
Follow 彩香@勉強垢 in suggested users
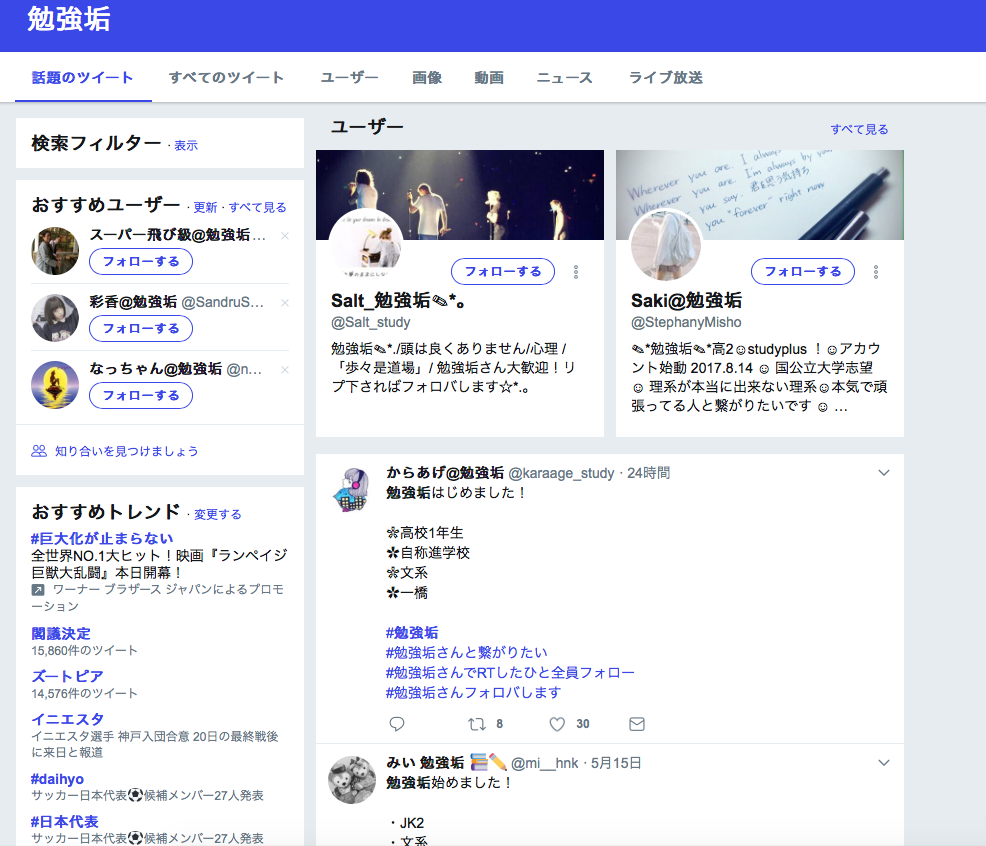click(x=141, y=328)
